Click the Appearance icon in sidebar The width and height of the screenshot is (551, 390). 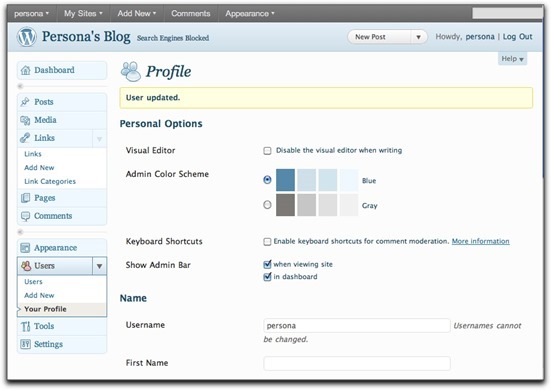coord(25,248)
